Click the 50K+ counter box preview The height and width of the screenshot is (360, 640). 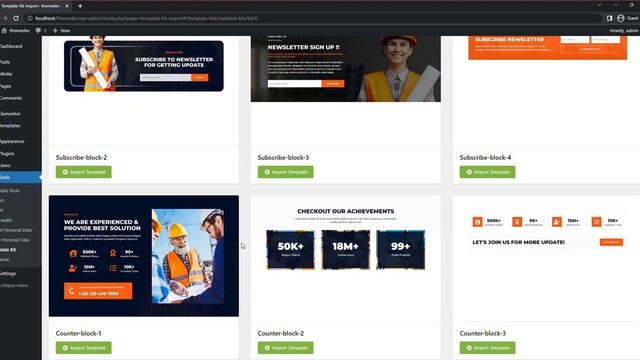[291, 250]
